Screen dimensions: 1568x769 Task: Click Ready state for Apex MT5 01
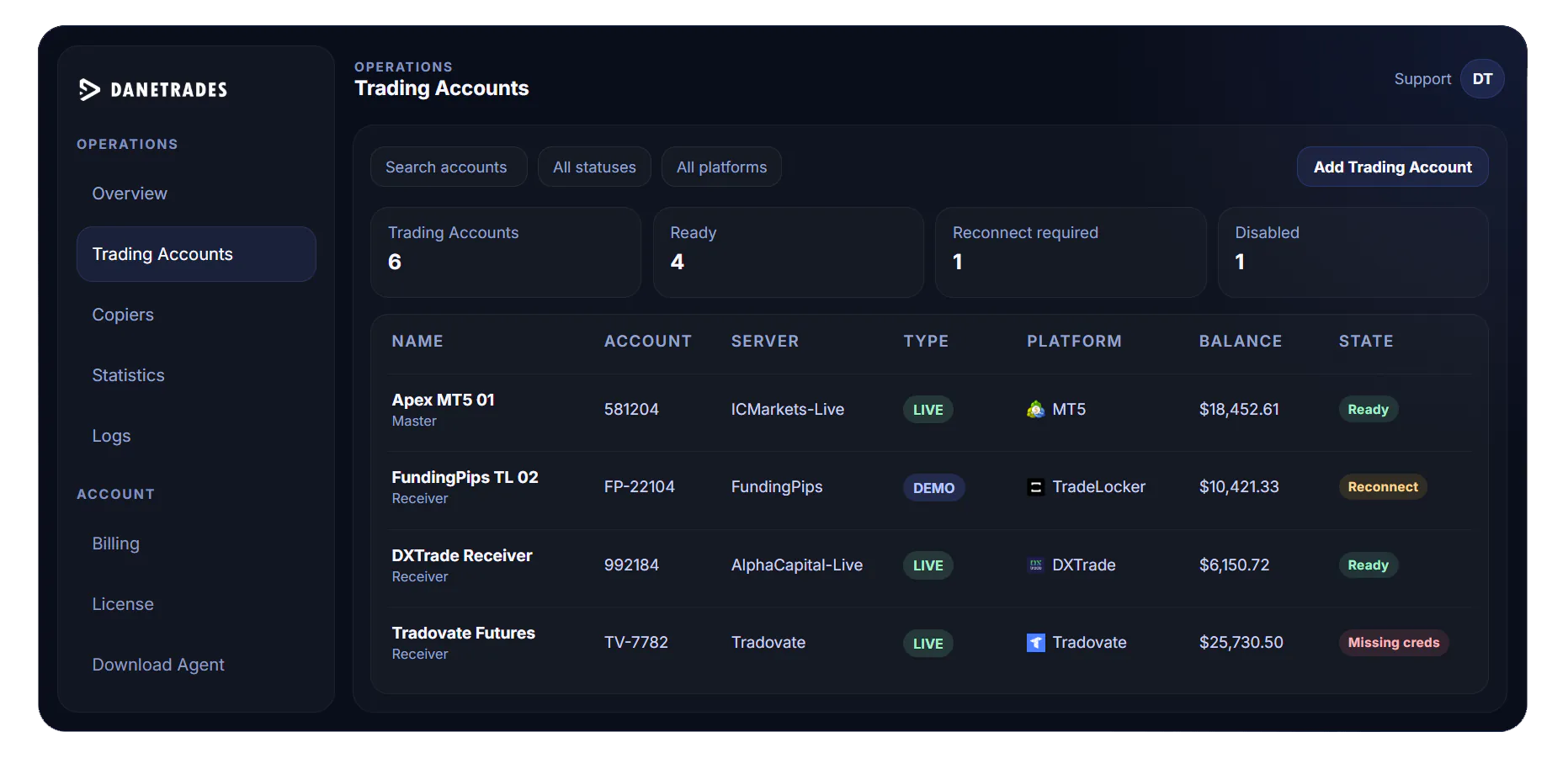tap(1368, 410)
